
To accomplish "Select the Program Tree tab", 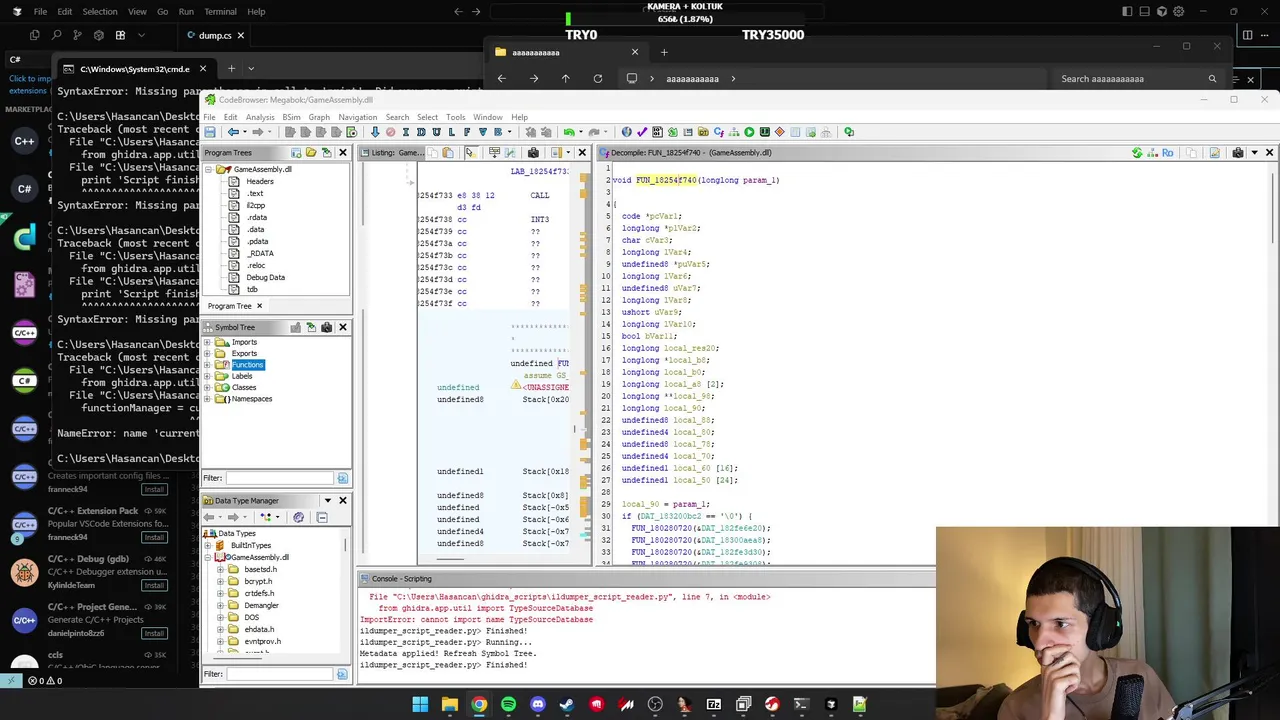I will [229, 306].
